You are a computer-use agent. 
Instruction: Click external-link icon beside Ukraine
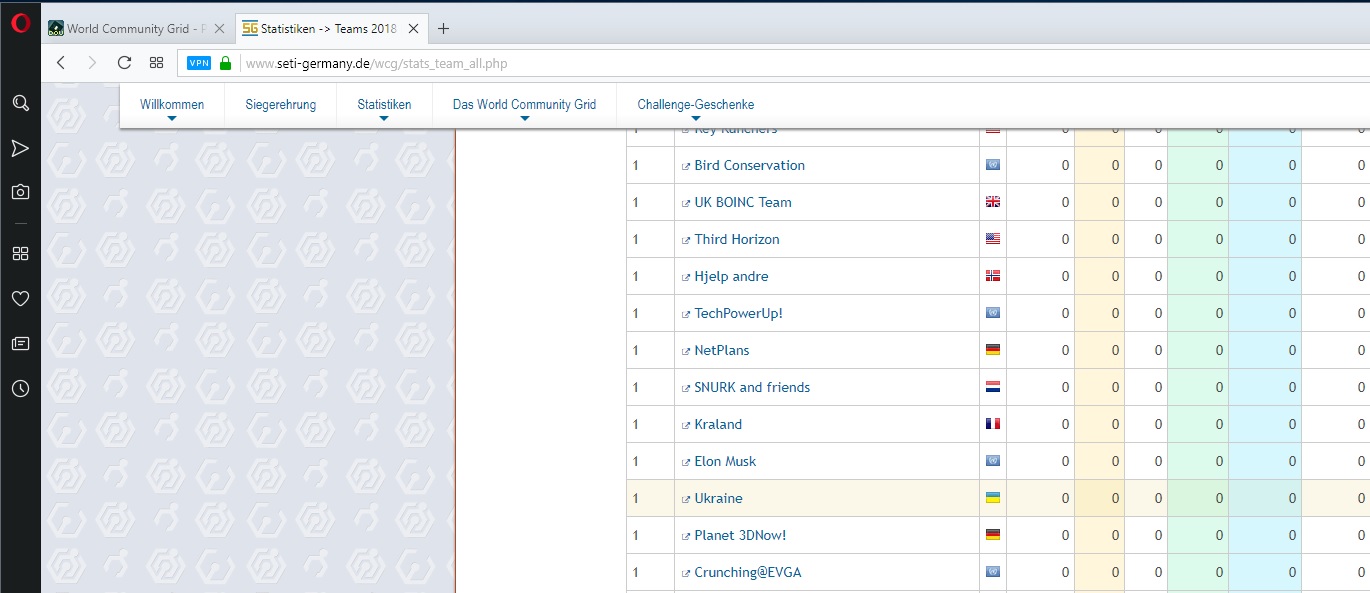click(686, 499)
